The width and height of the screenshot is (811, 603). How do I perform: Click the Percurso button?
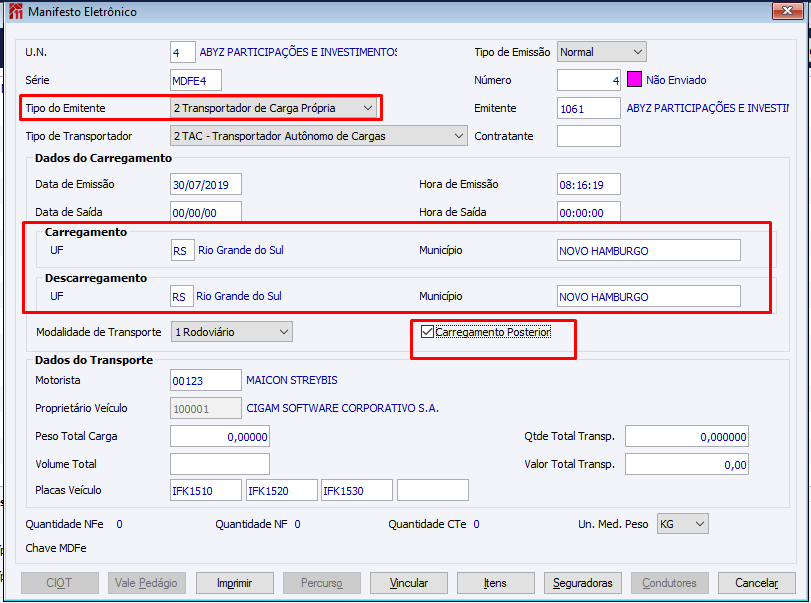point(322,583)
